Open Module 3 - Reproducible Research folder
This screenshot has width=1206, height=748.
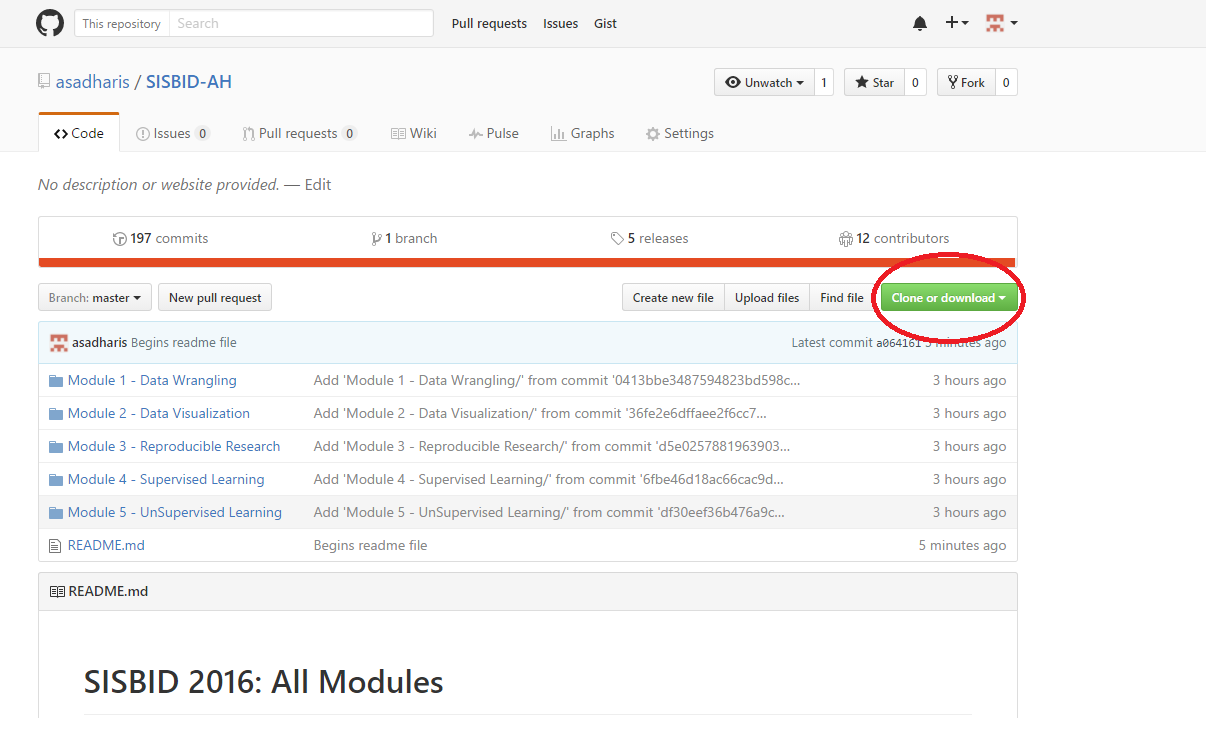tap(174, 446)
